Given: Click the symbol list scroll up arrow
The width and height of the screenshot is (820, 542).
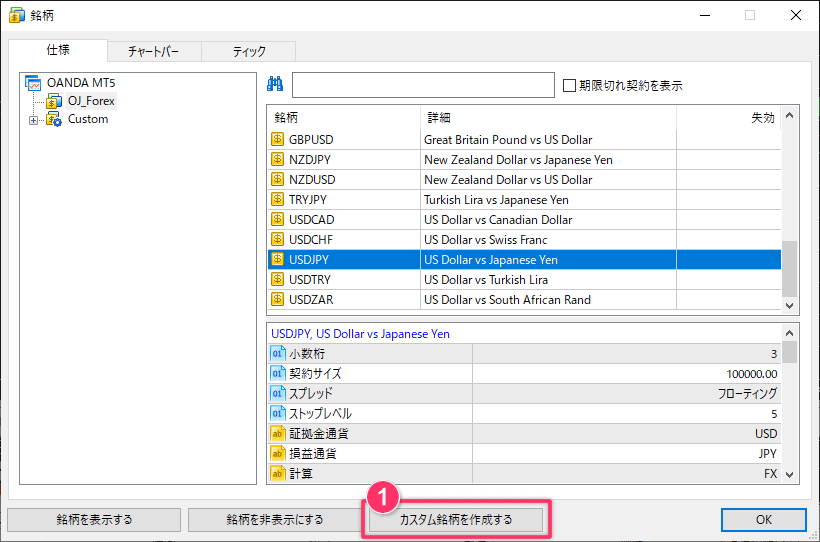Looking at the screenshot, I should pyautogui.click(x=790, y=115).
